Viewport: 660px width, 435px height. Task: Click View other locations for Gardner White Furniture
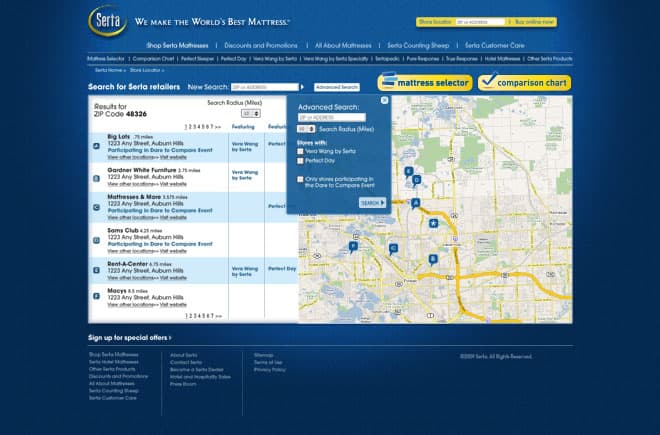[x=132, y=184]
